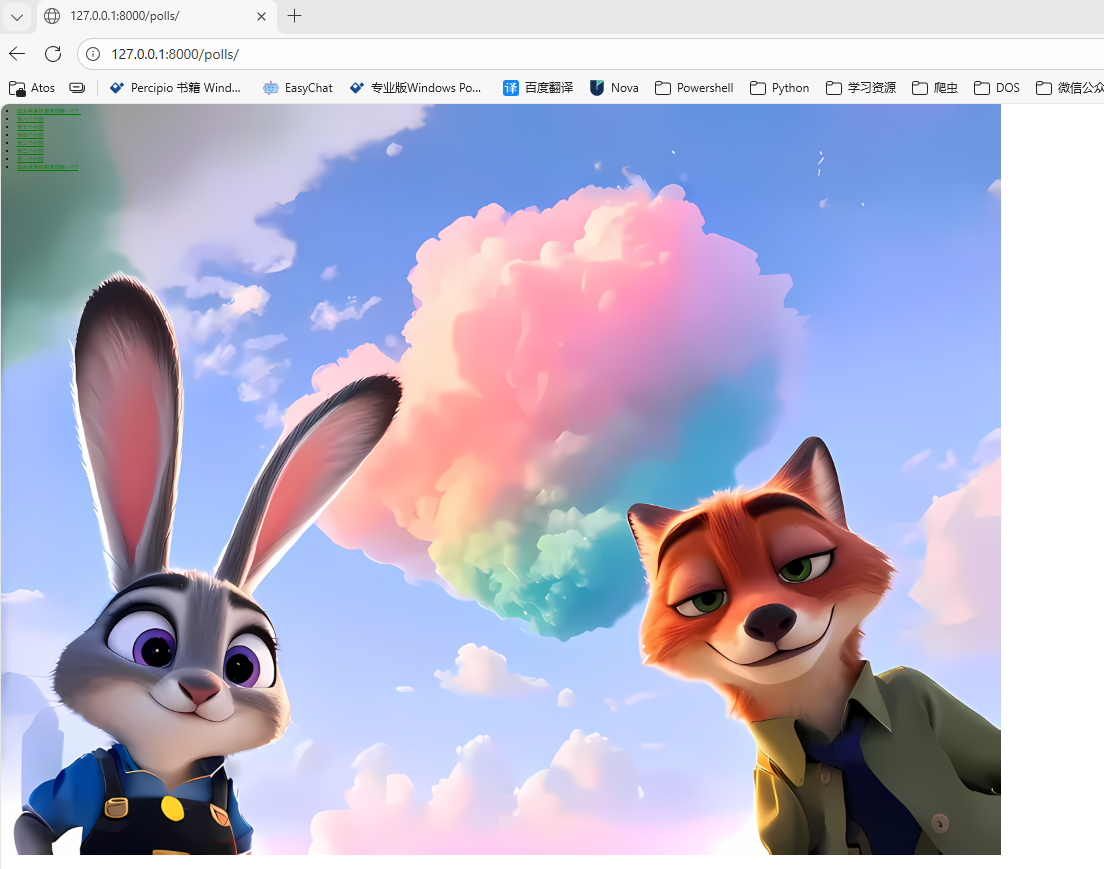
Task: Open the 第四个问题 poll link
Action: click(30, 135)
